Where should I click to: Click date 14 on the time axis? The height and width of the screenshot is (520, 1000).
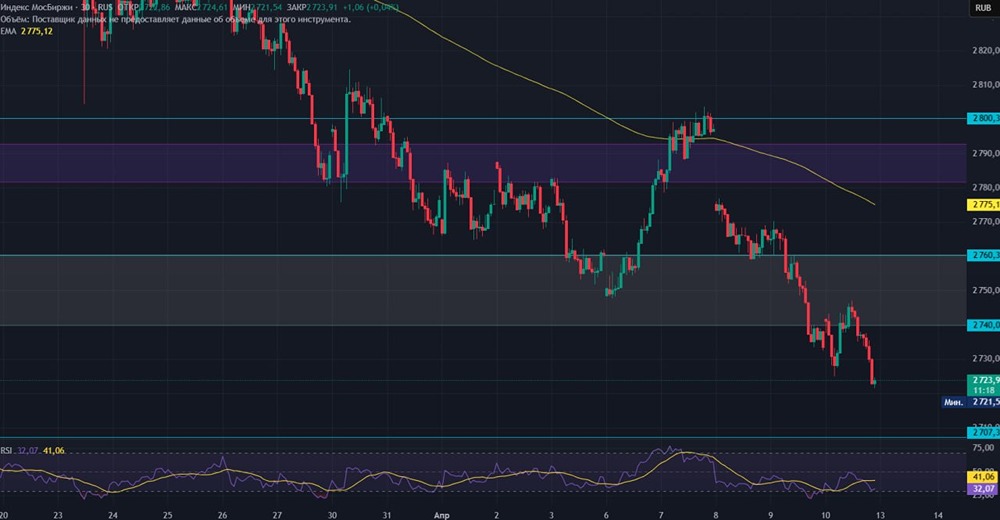click(x=938, y=515)
